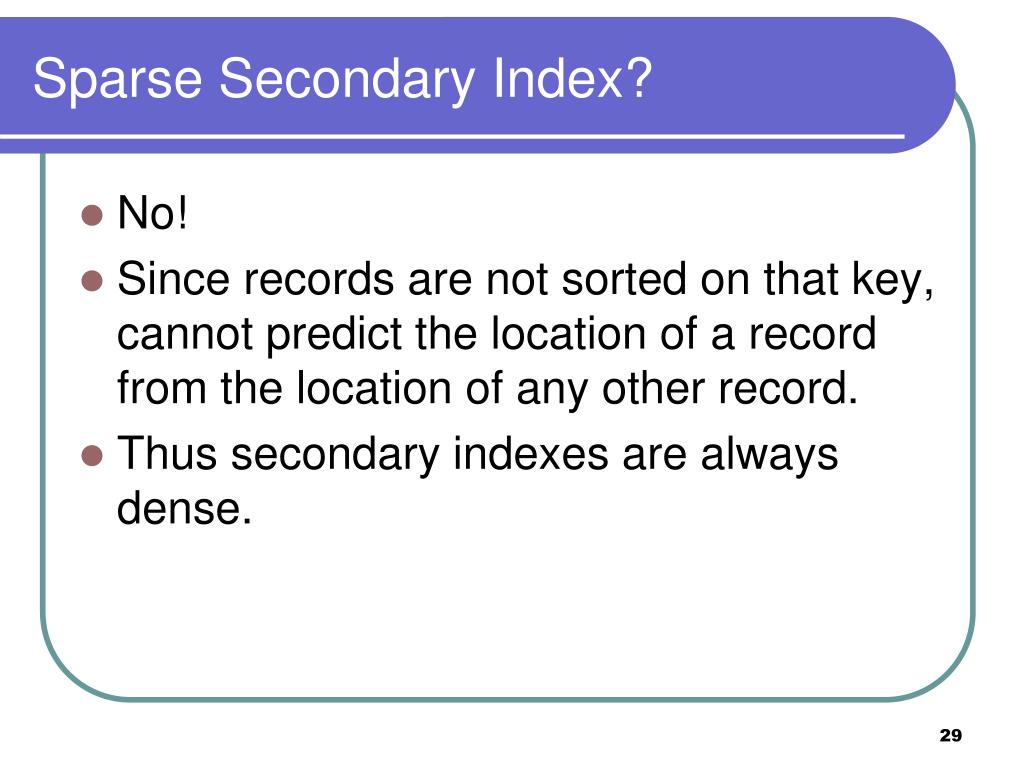The width and height of the screenshot is (1024, 768).
Task: Click the word 'Secondary' in the title
Action: tap(347, 80)
